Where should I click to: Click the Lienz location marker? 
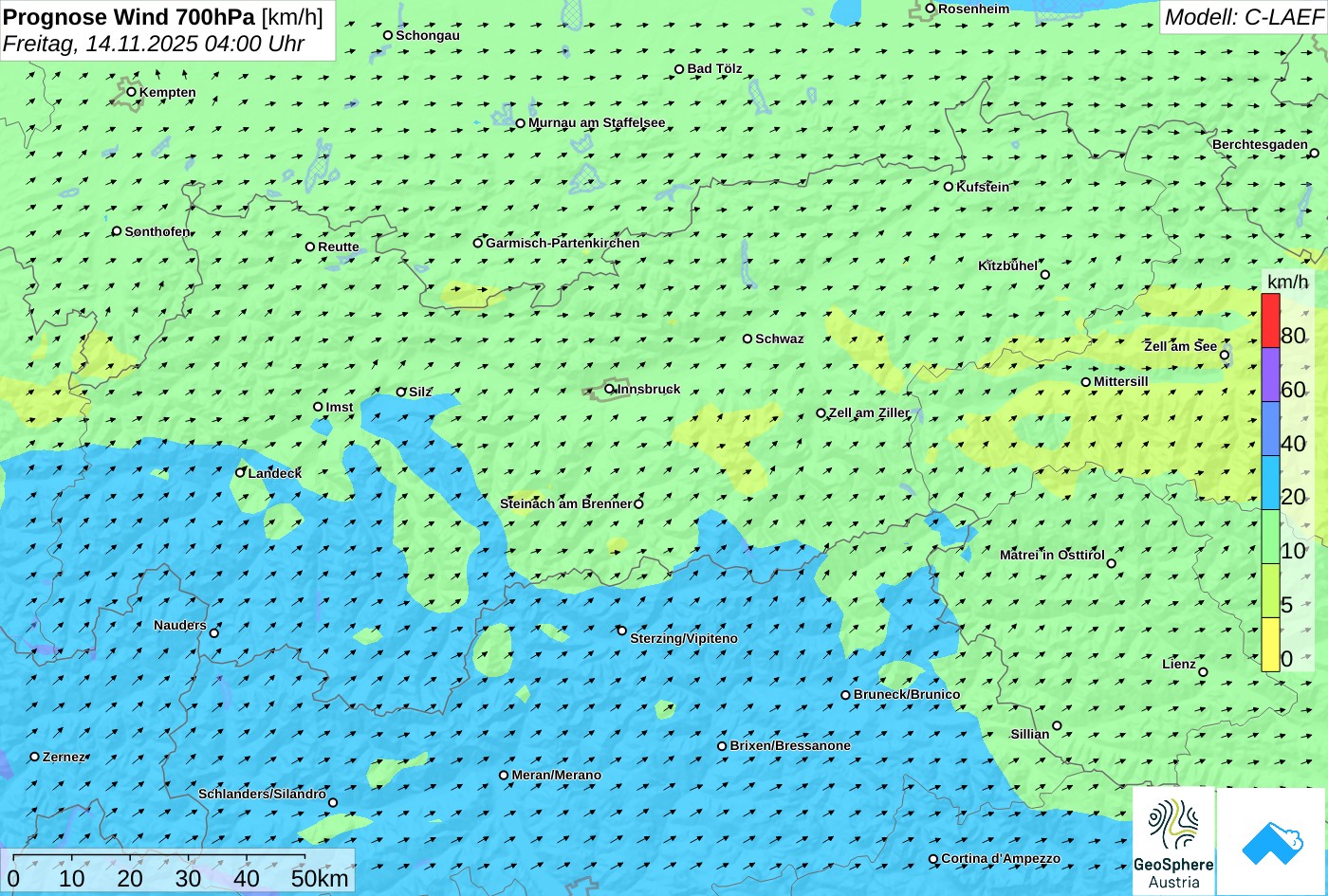click(x=1203, y=672)
